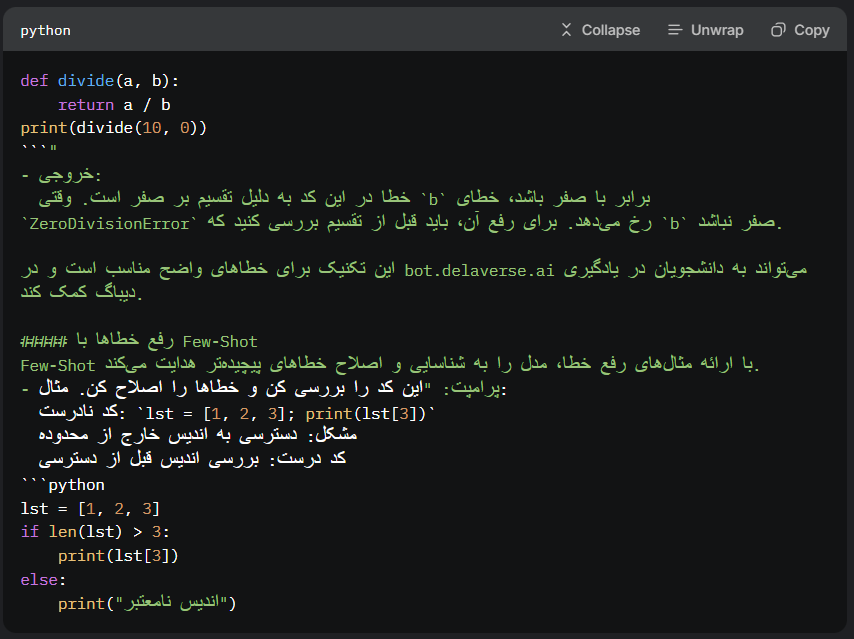Click the line "lst = [1, 2, 3]"
The height and width of the screenshot is (639, 854).
(90, 509)
